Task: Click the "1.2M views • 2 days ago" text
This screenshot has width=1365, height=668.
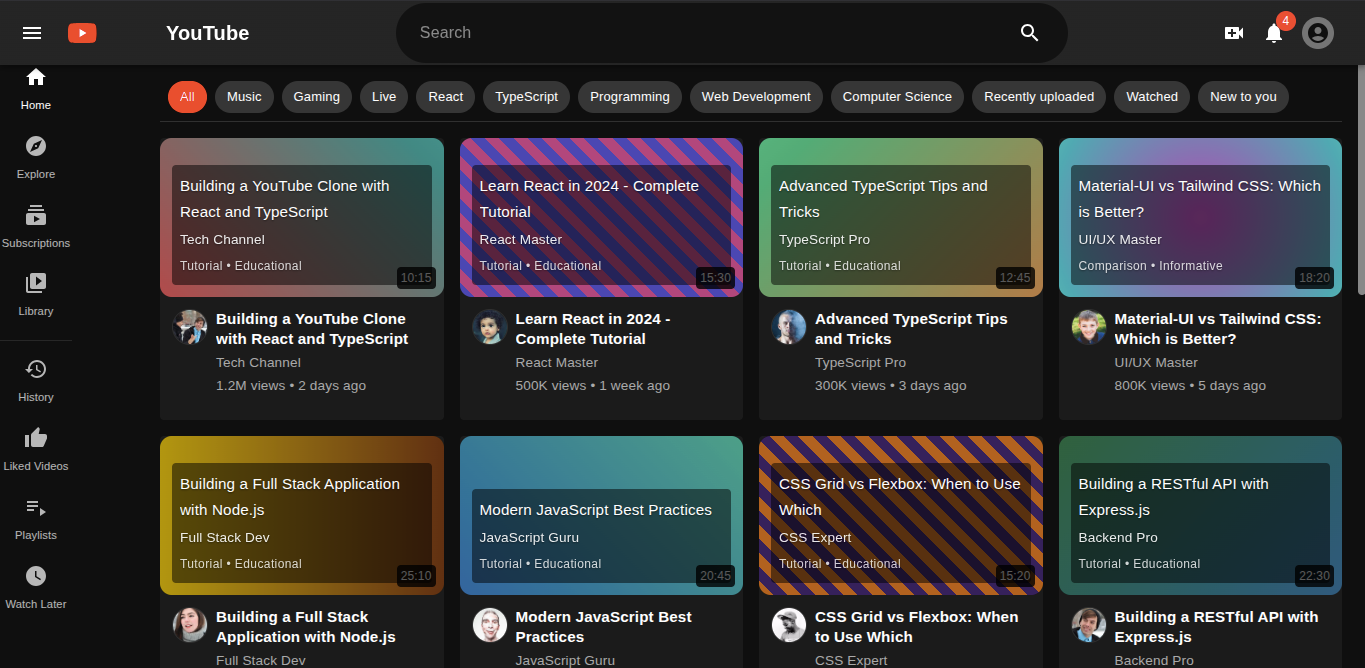Action: (291, 385)
